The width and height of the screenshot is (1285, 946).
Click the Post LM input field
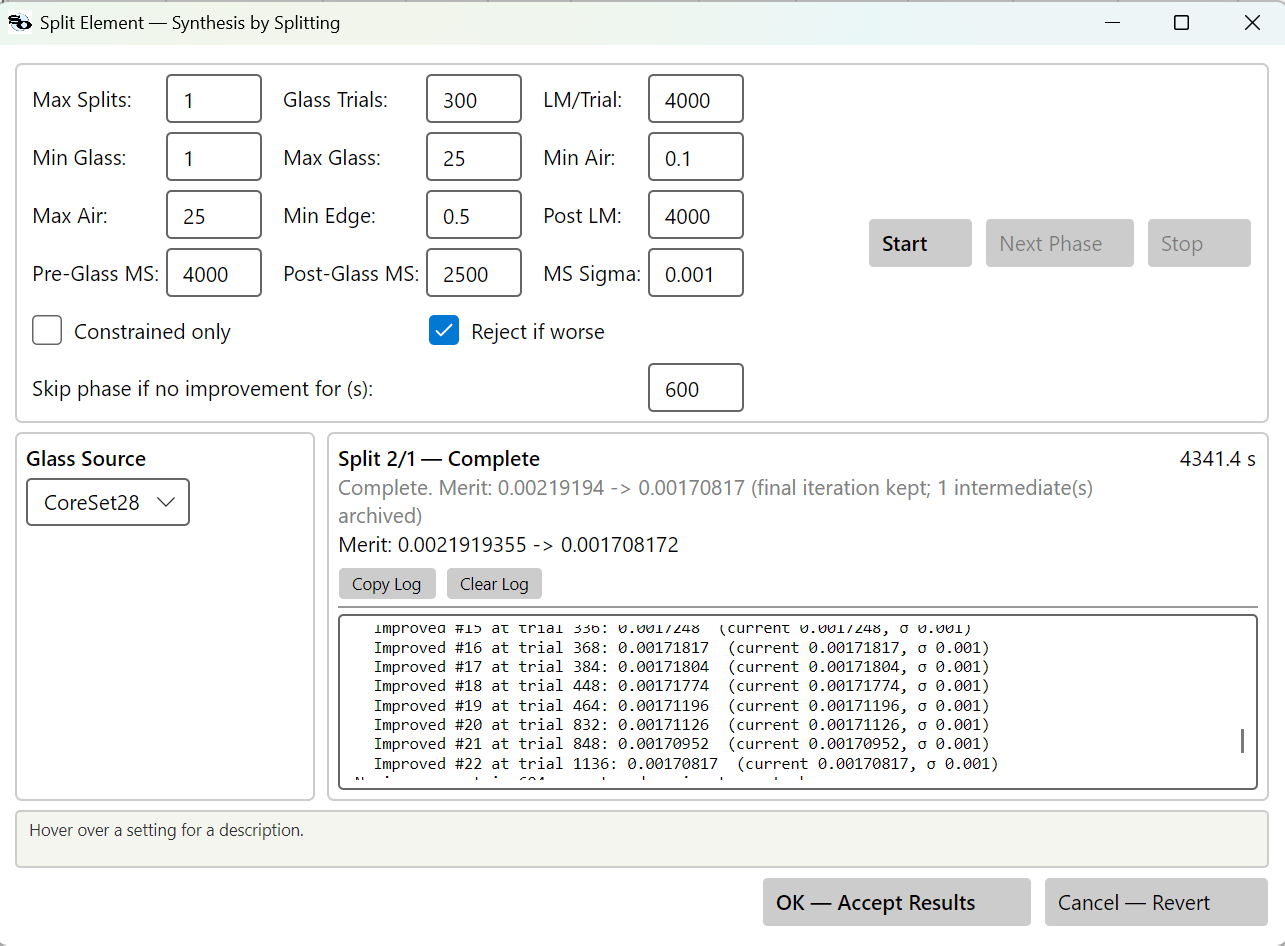pos(696,215)
